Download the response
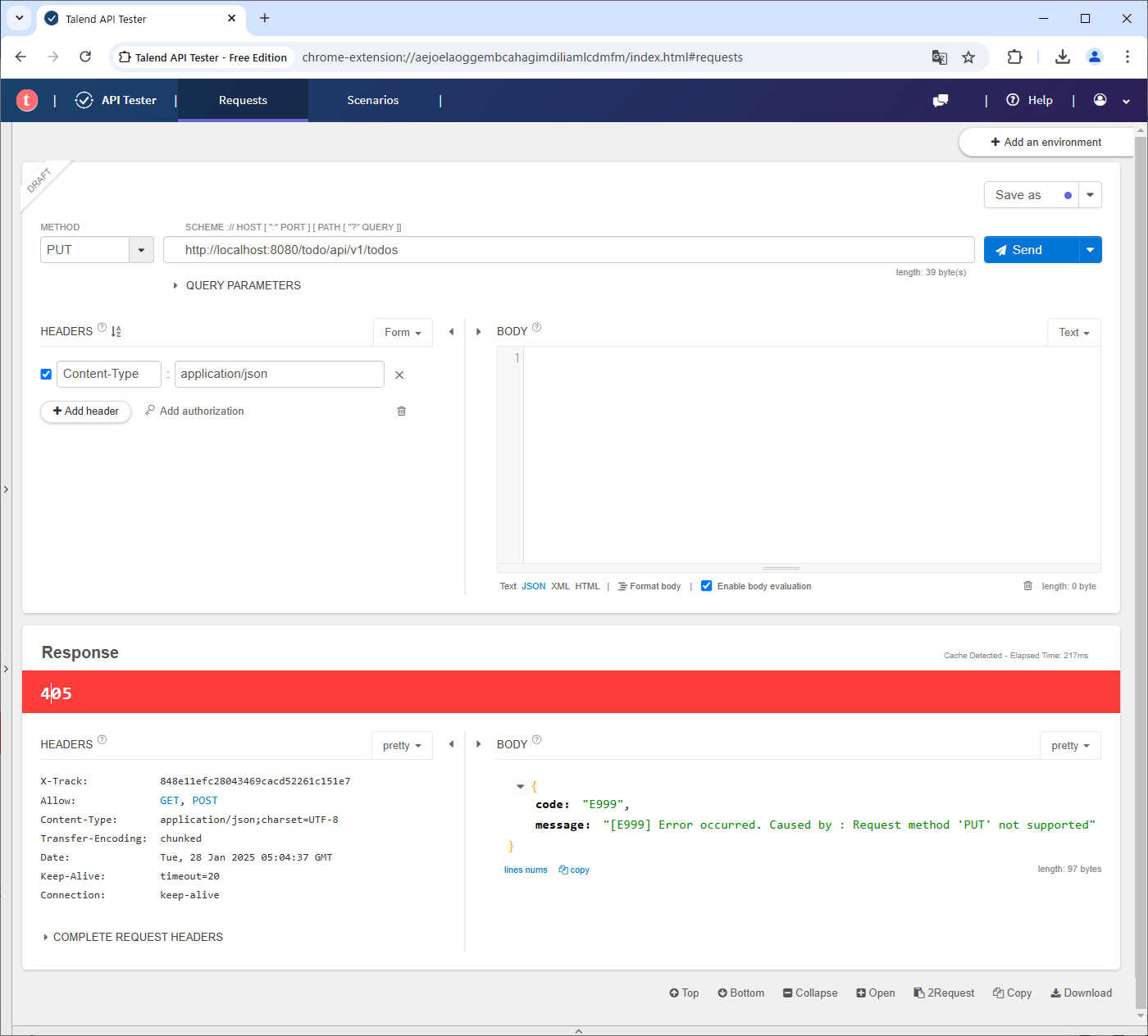1148x1036 pixels. coord(1081,993)
